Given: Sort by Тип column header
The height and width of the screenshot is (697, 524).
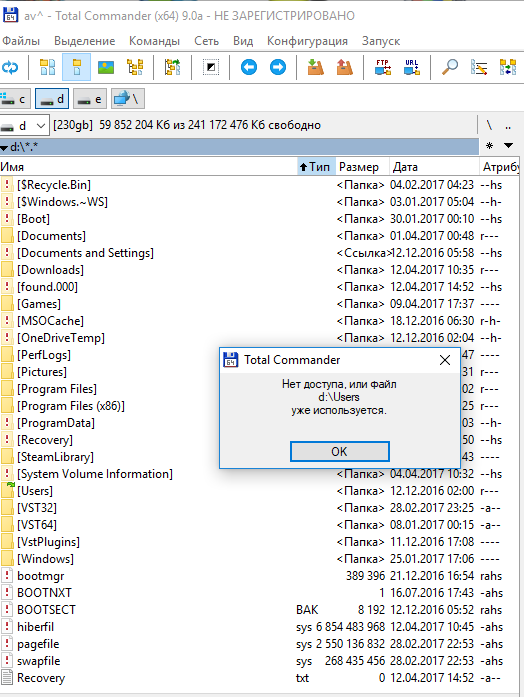Looking at the screenshot, I should pos(316,167).
